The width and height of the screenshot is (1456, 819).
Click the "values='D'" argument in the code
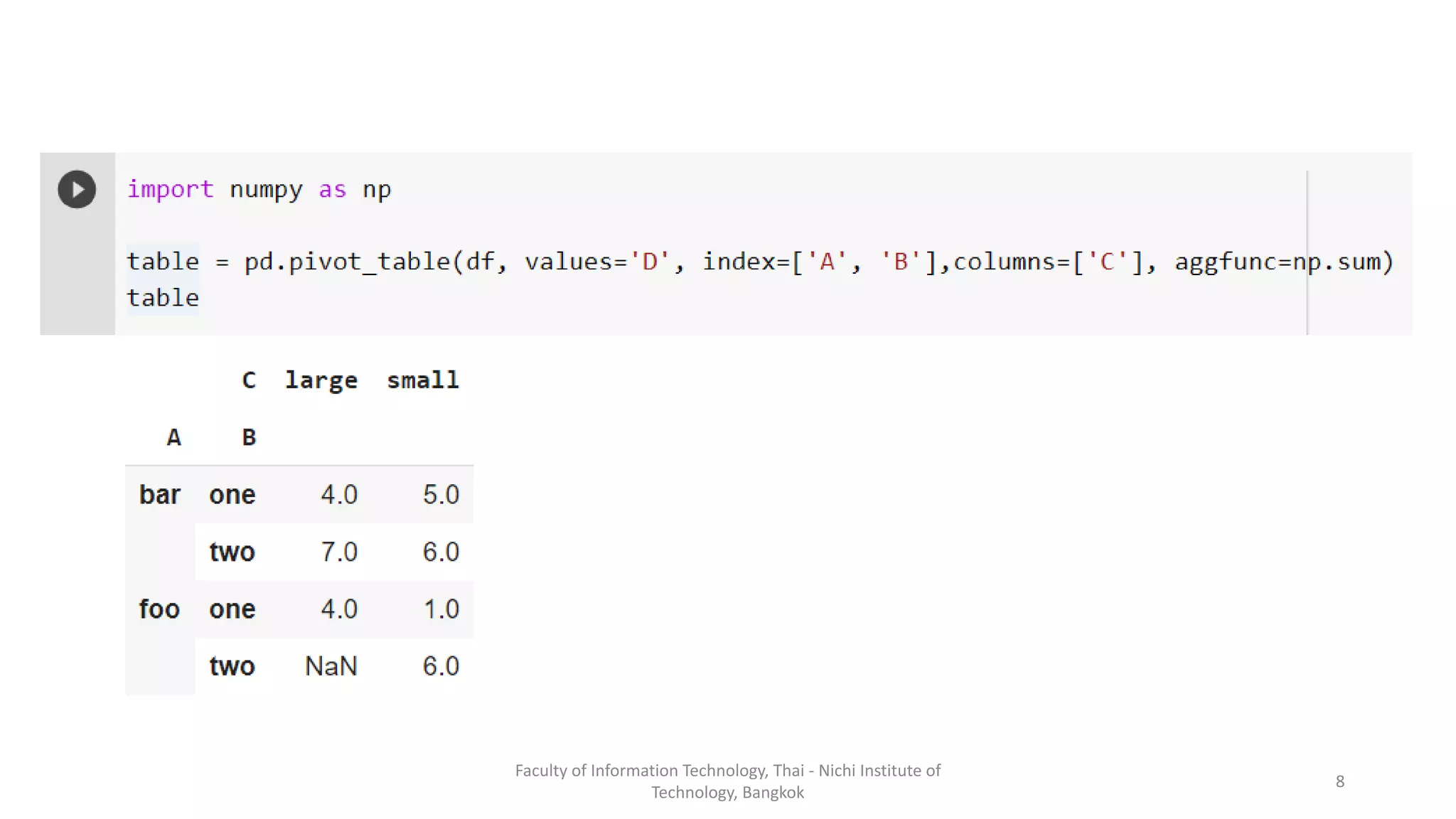click(597, 262)
